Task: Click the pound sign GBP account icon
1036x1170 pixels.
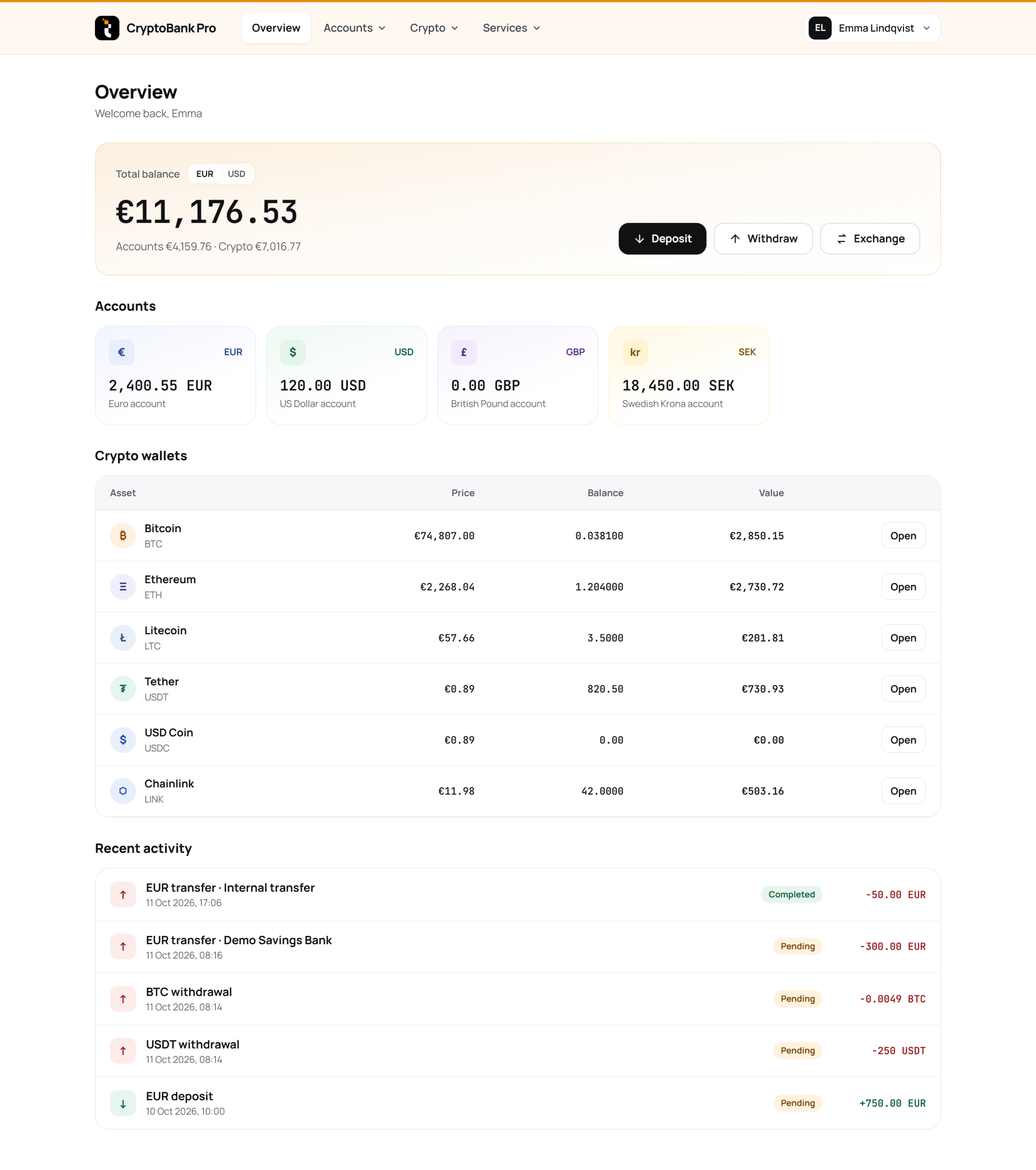Action: pyautogui.click(x=464, y=352)
